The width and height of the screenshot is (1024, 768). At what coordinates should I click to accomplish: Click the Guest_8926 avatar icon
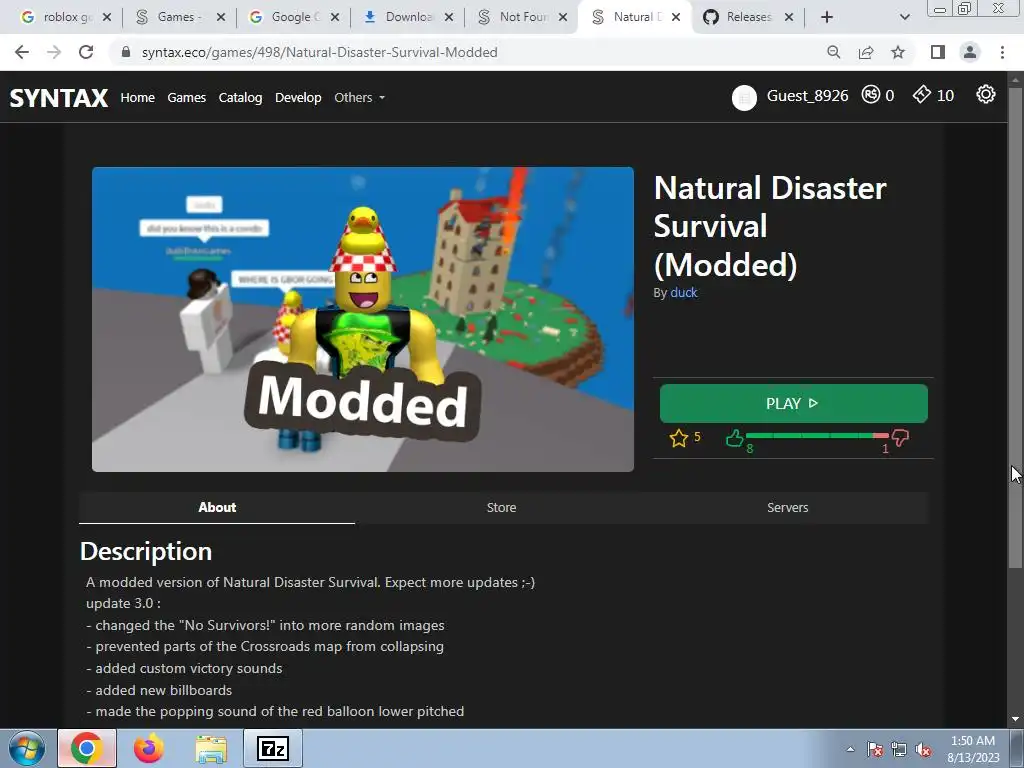pos(744,98)
